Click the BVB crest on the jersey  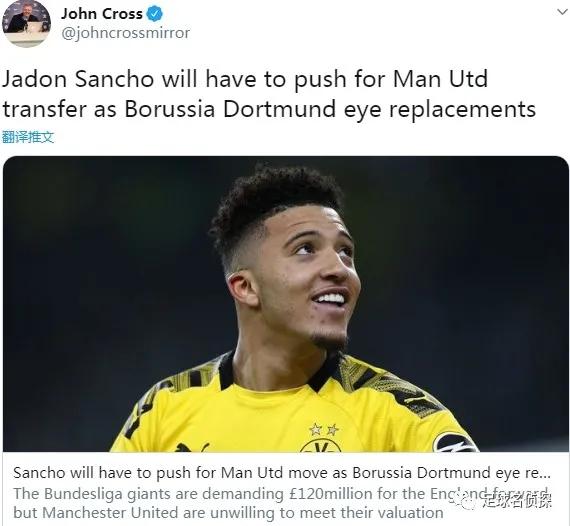(321, 445)
